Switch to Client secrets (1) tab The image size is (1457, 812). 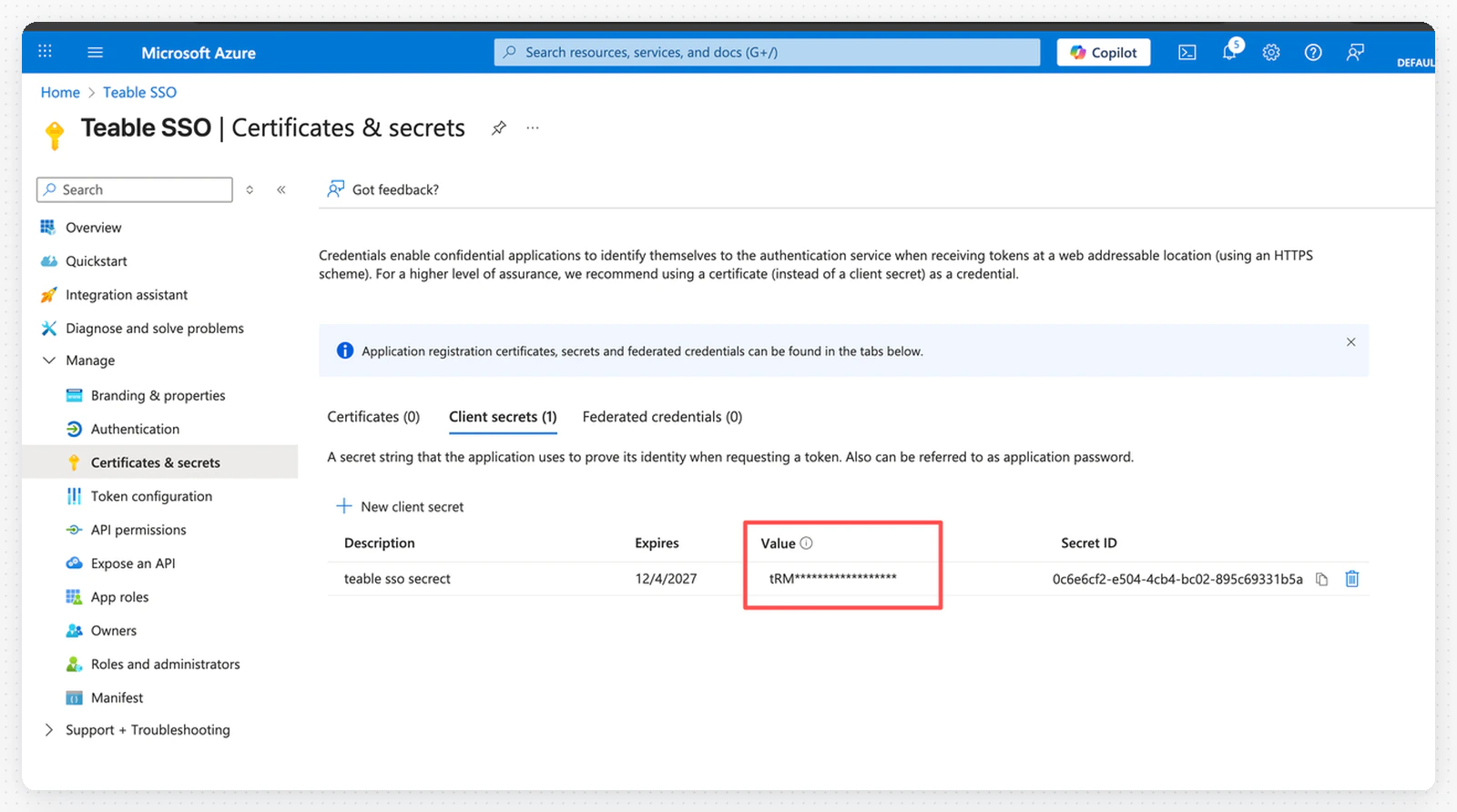pos(503,417)
